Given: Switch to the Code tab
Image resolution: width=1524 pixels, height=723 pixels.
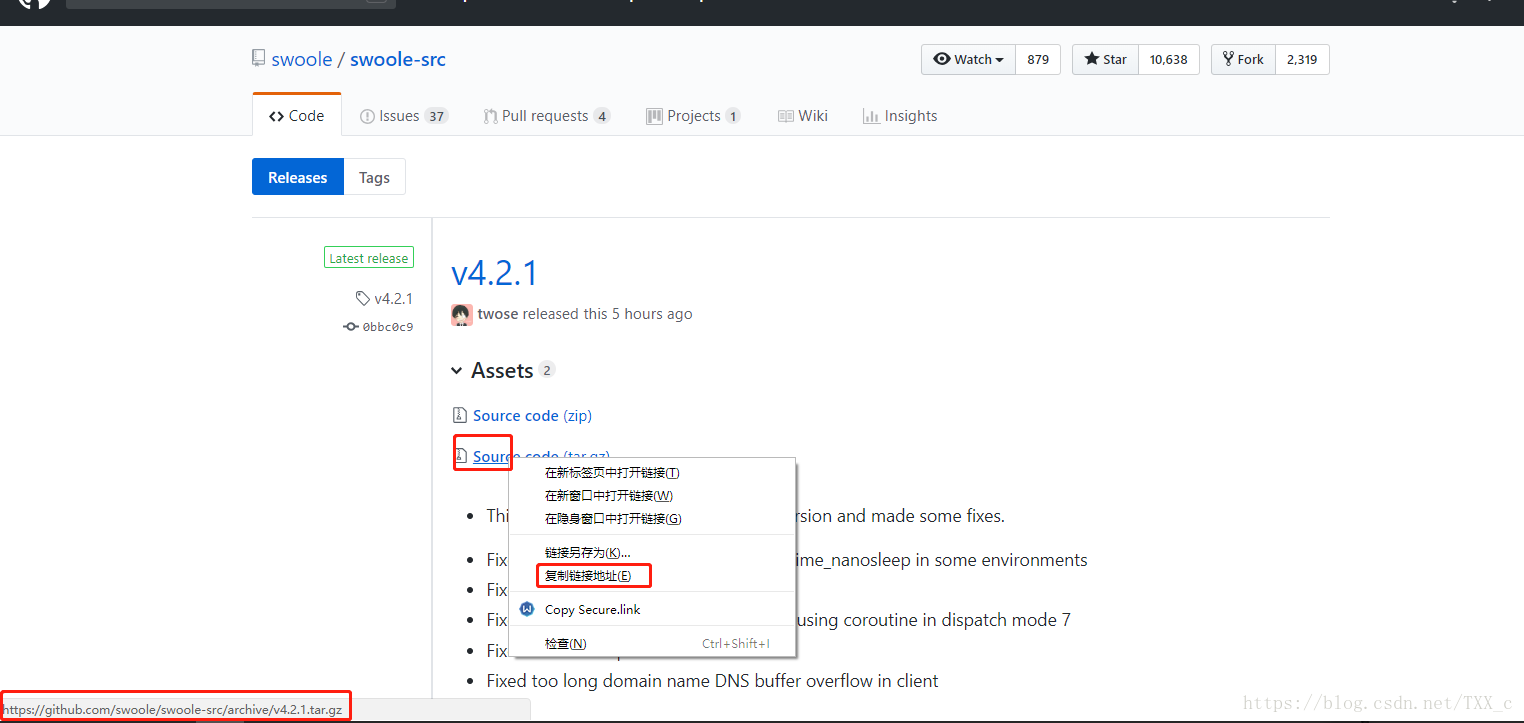Looking at the screenshot, I should coord(296,116).
